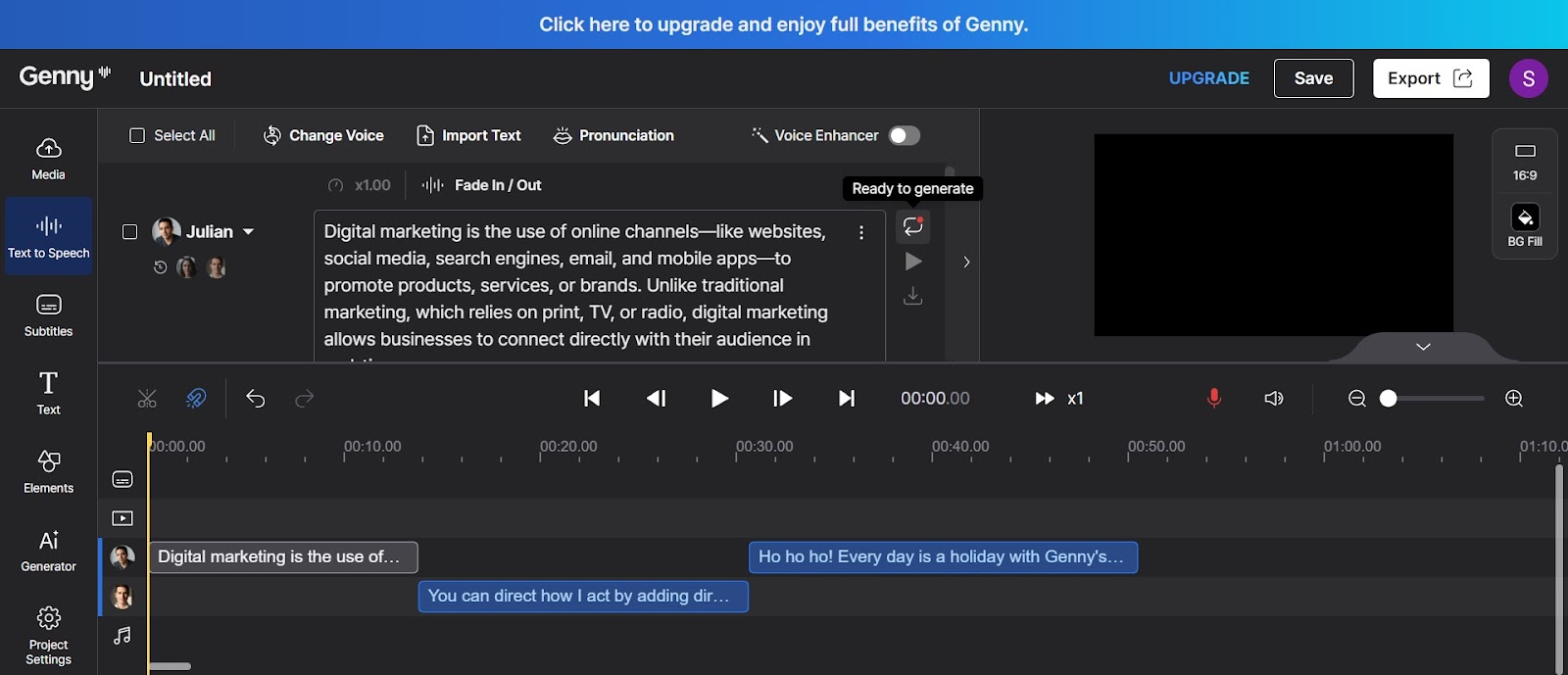This screenshot has height=675, width=1568.
Task: Select the video track icon
Action: click(x=122, y=518)
